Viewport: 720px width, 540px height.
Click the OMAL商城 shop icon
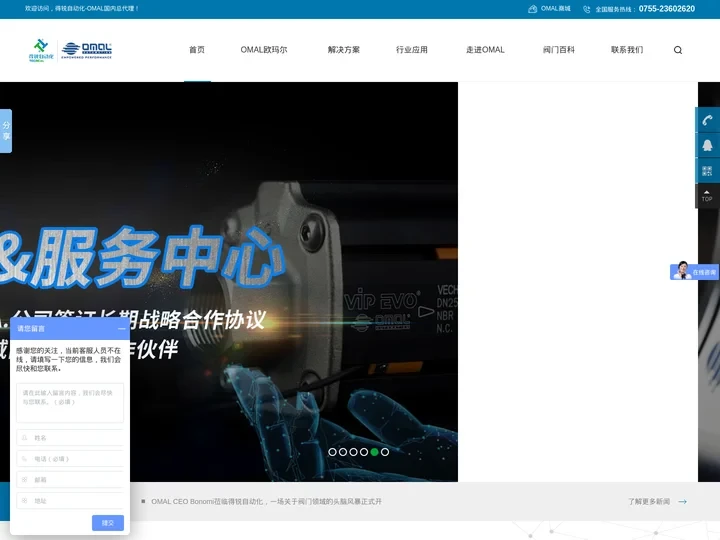tap(532, 9)
